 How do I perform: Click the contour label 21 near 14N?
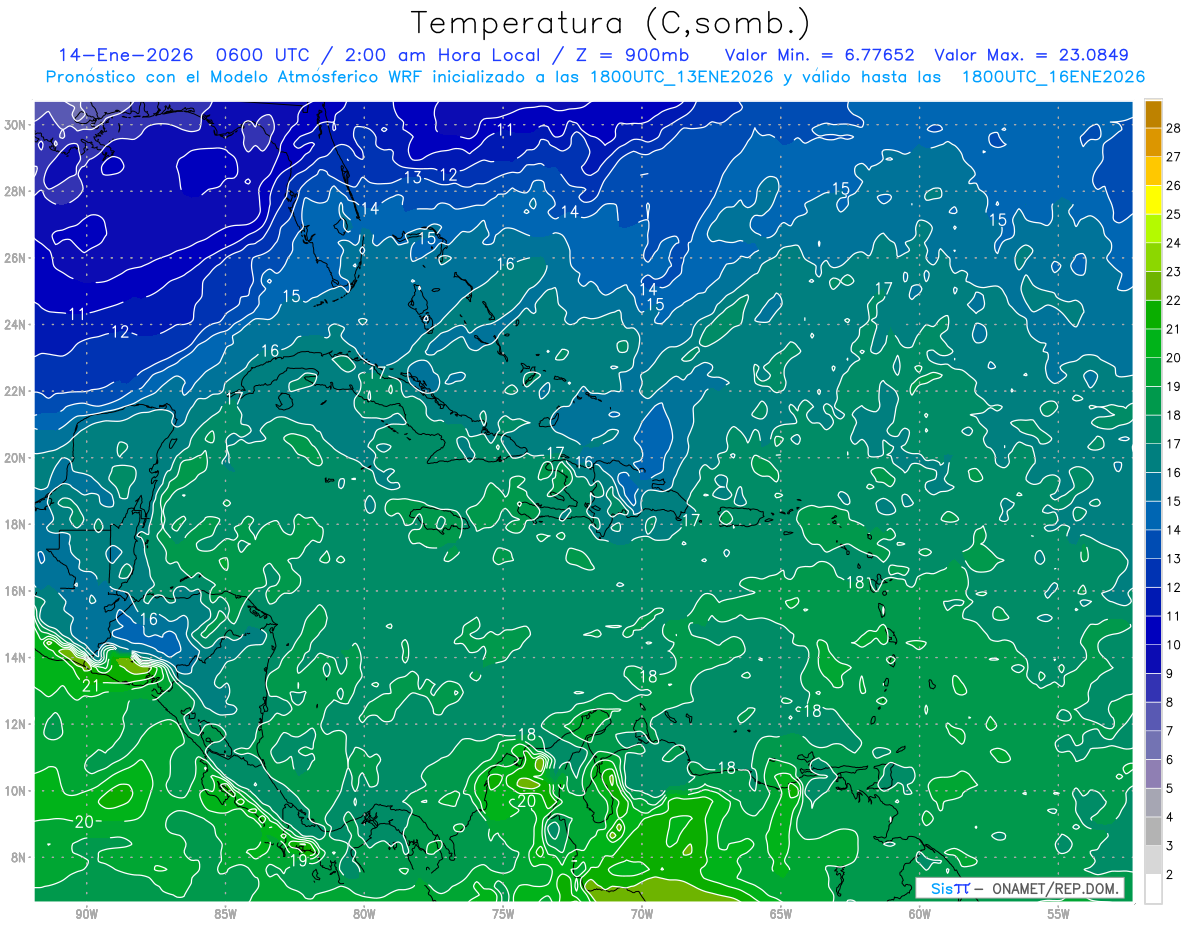coord(91,686)
